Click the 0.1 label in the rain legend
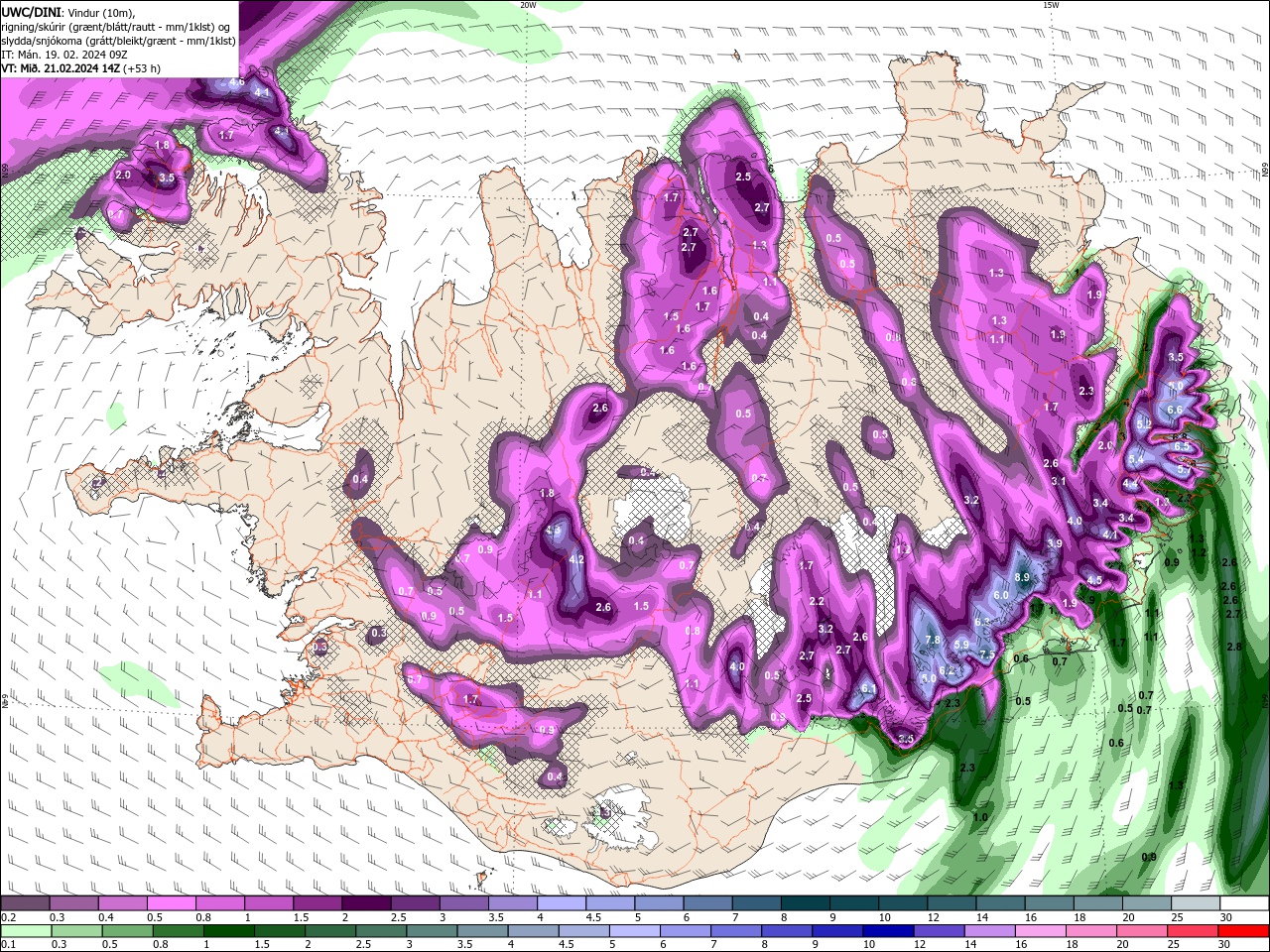Viewport: 1270px width, 952px height. [9, 945]
